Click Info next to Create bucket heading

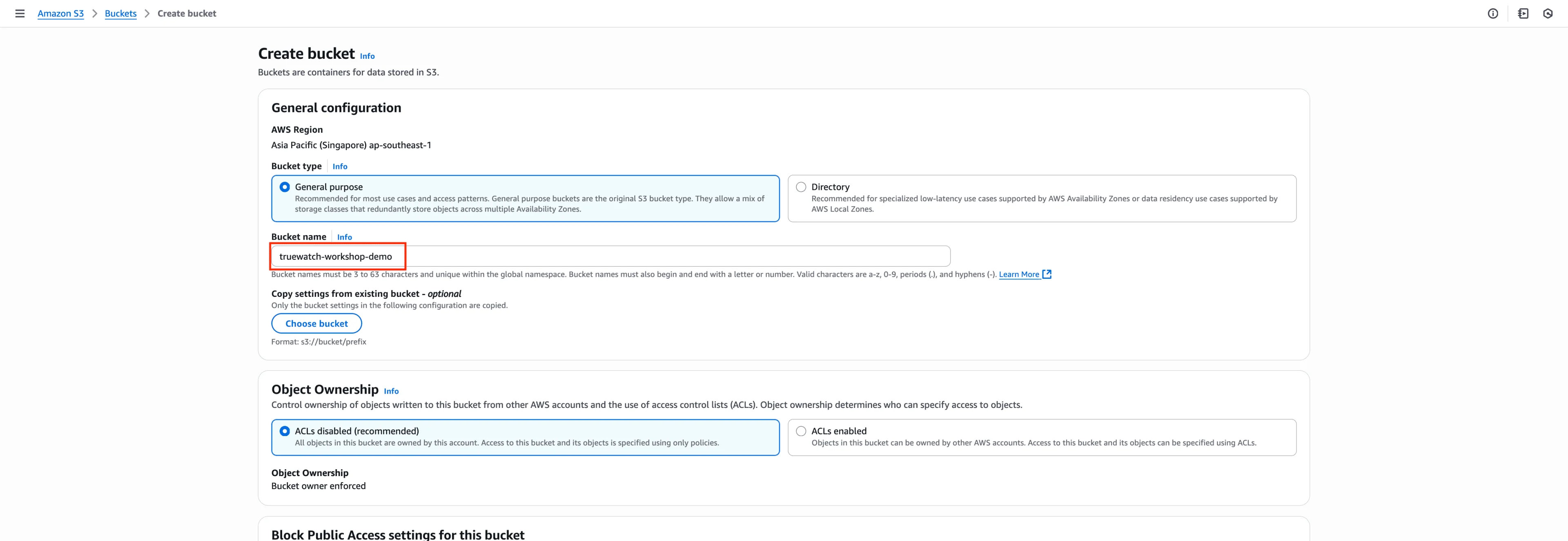367,56
